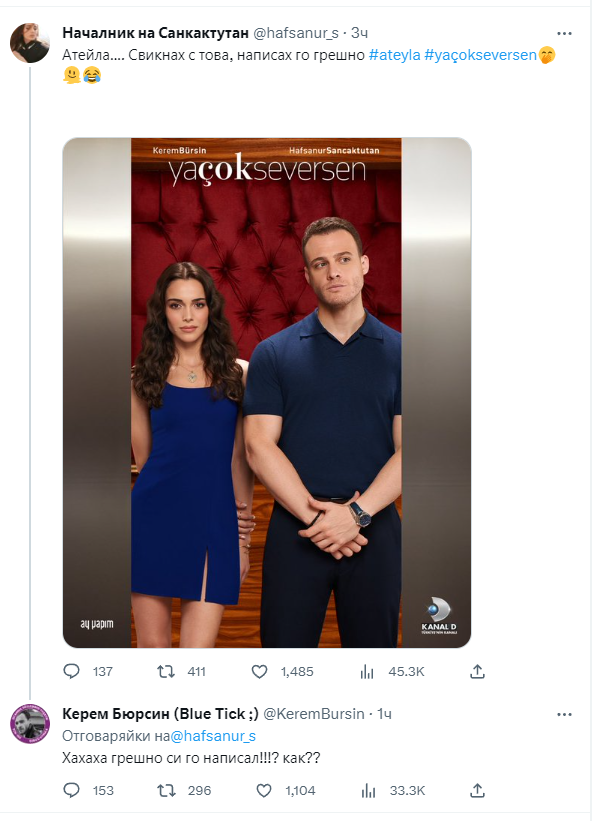Image resolution: width=600 pixels, height=821 pixels.
Task: Retweet Kerem Bürsin's reply
Action: click(166, 790)
